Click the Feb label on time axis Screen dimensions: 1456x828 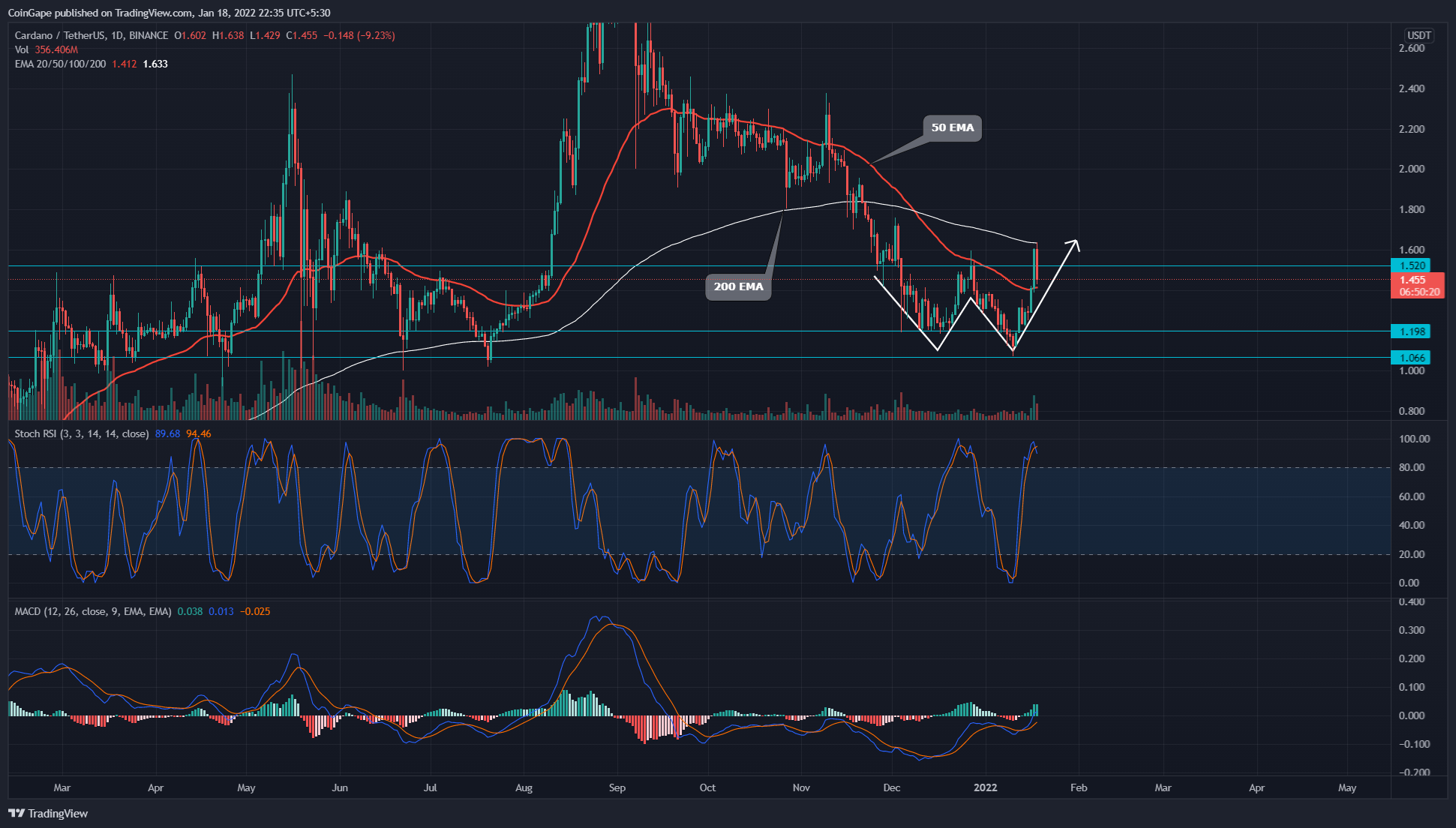point(1078,787)
